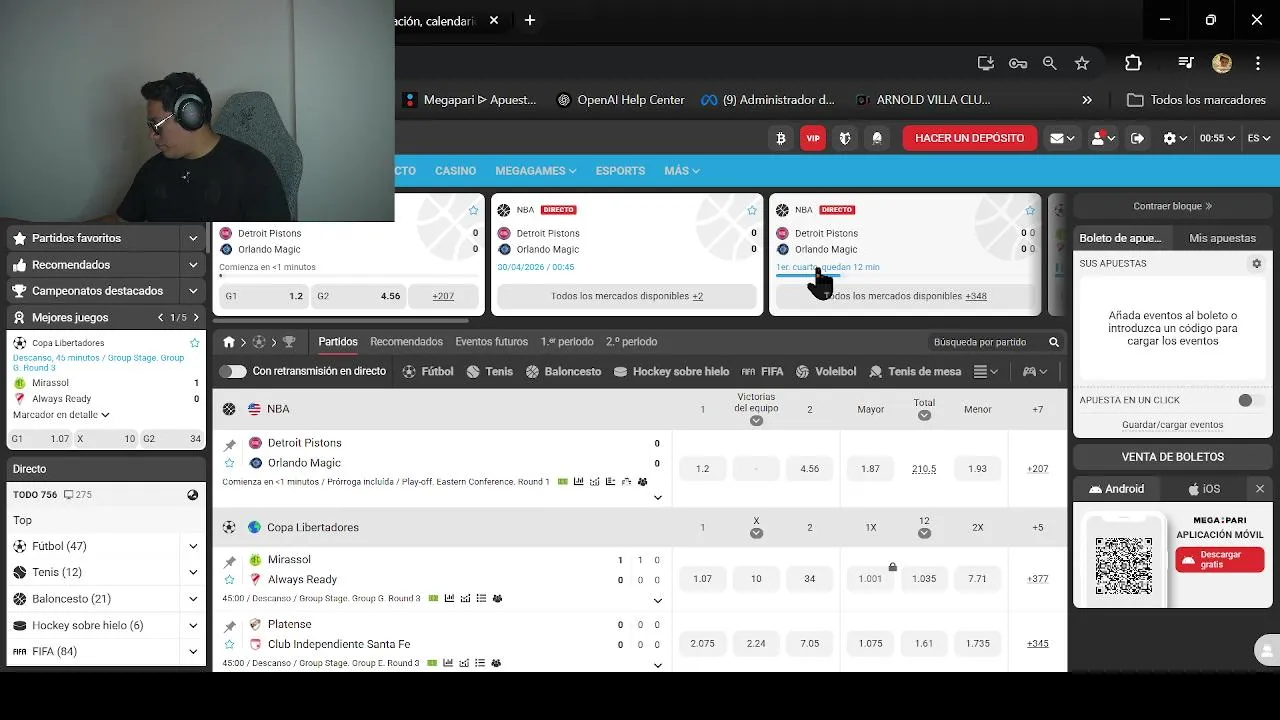Open the esports gamepad dropdown

click(x=1034, y=371)
